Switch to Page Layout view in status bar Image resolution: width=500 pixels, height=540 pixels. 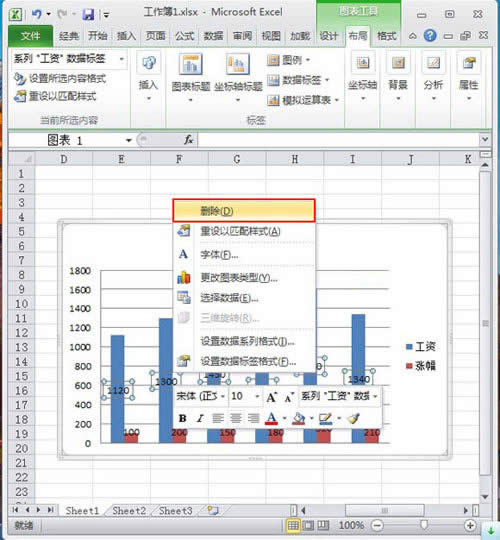308,526
